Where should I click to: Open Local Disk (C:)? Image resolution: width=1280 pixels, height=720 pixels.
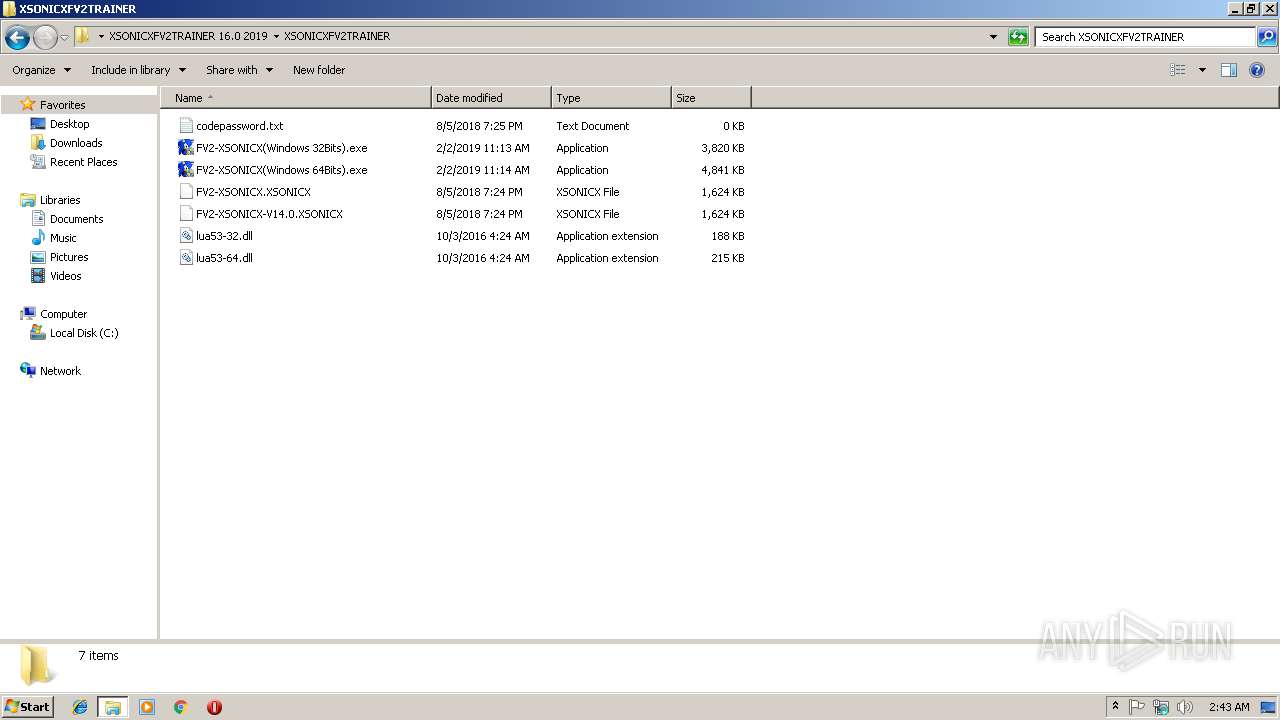pyautogui.click(x=84, y=333)
